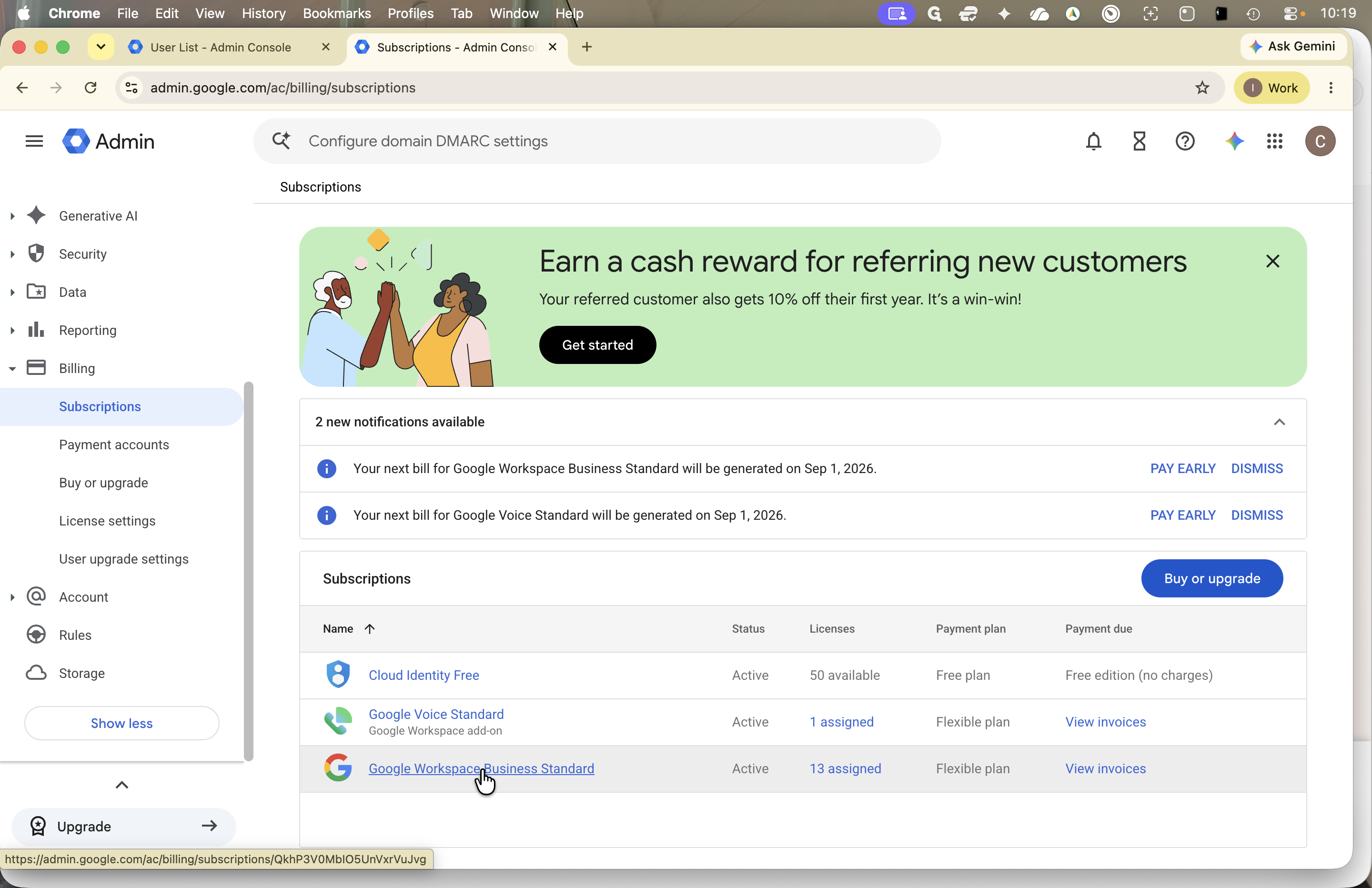Collapse the sidebar with the up chevron
The width and height of the screenshot is (1372, 888).
pyautogui.click(x=121, y=785)
